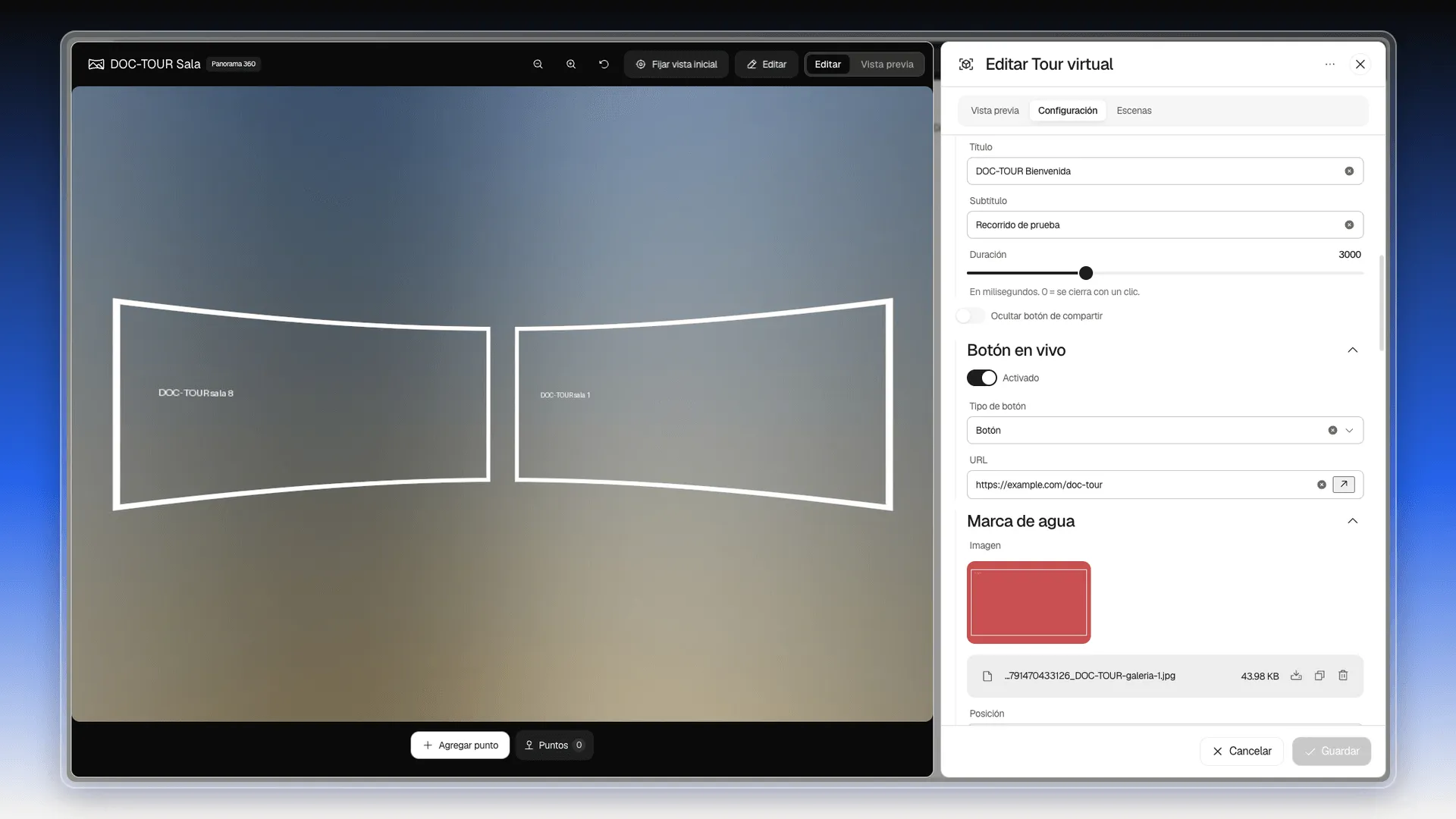
Task: Select the DOC-TOUR sala 1 hotspot frame
Action: point(704,404)
